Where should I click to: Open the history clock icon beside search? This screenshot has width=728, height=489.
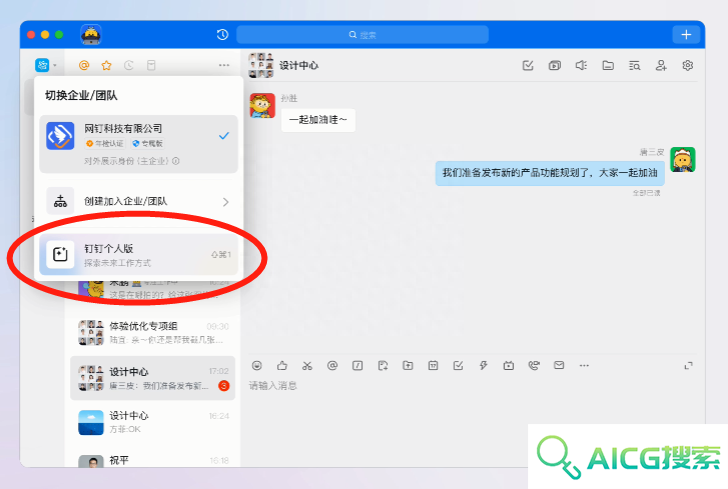222,34
